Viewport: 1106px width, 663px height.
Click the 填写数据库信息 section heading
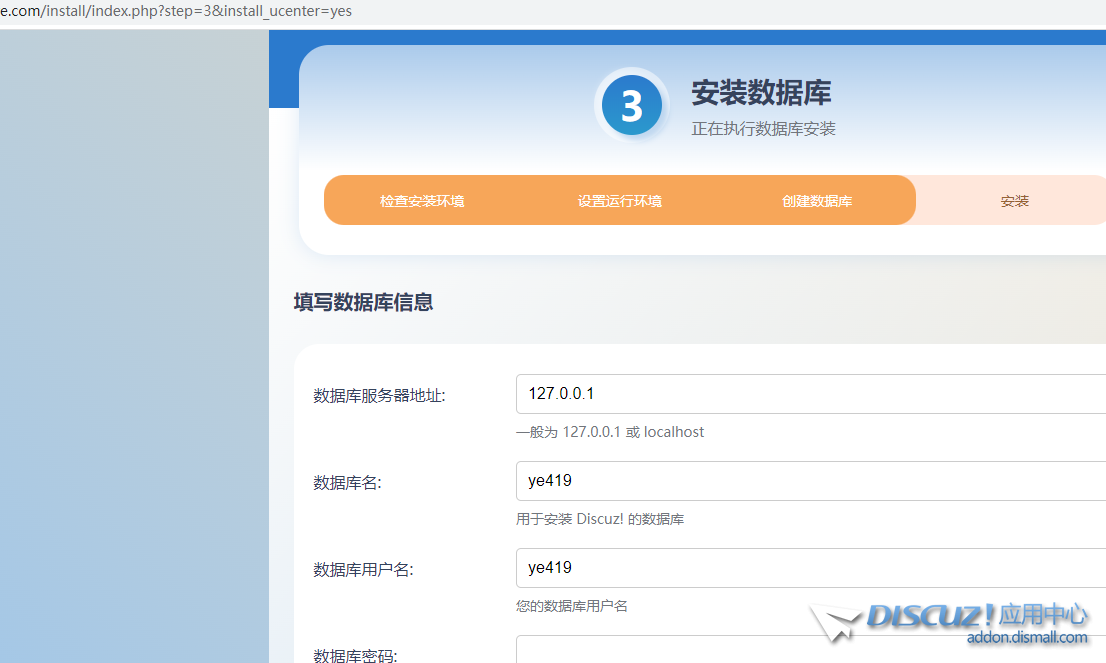coord(363,303)
